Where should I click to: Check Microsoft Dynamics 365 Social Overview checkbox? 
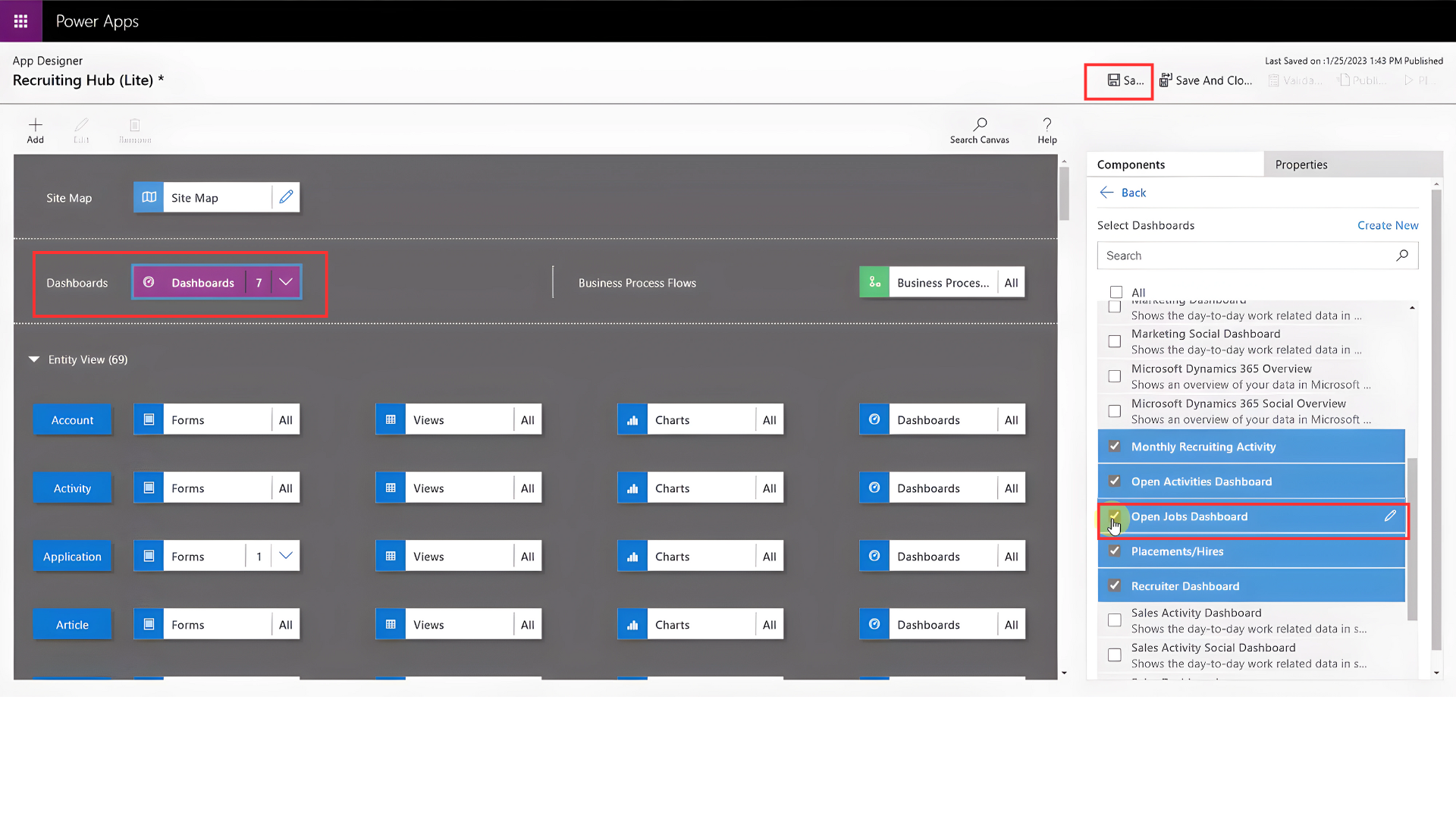(x=1115, y=411)
